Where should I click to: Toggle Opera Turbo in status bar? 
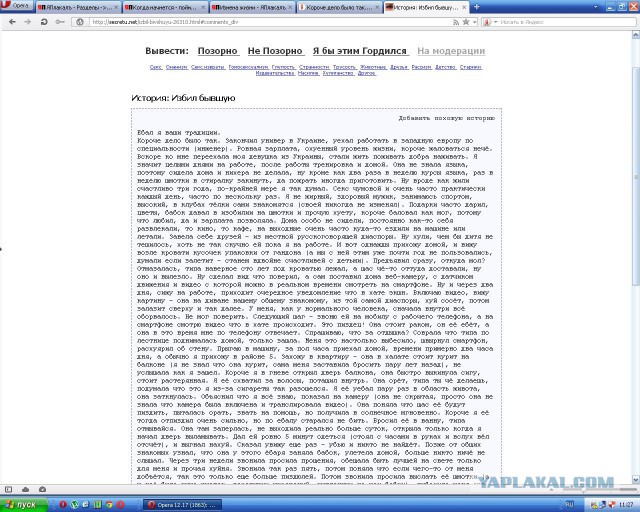click(x=42, y=489)
